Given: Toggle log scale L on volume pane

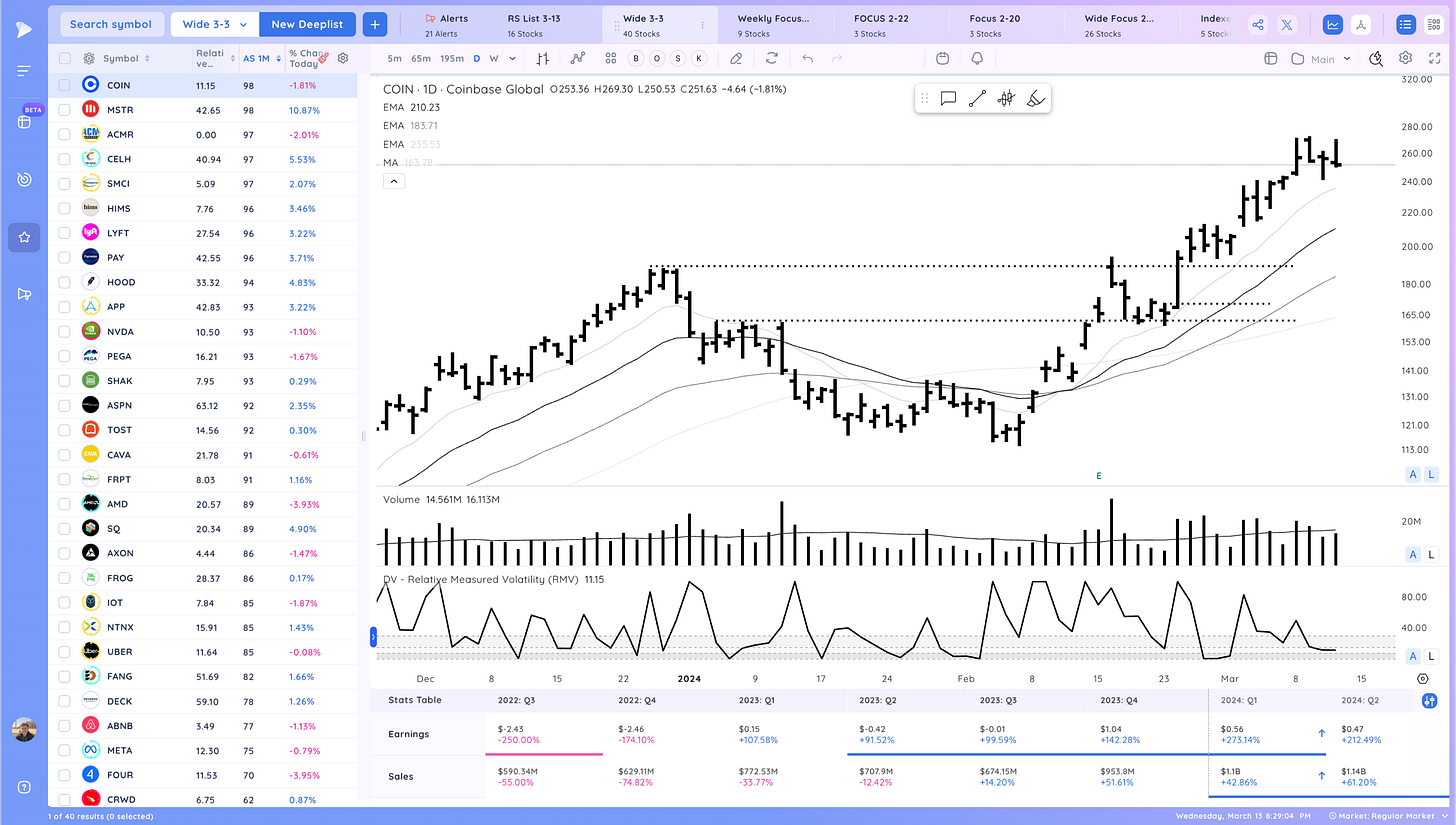Looking at the screenshot, I should point(1431,554).
